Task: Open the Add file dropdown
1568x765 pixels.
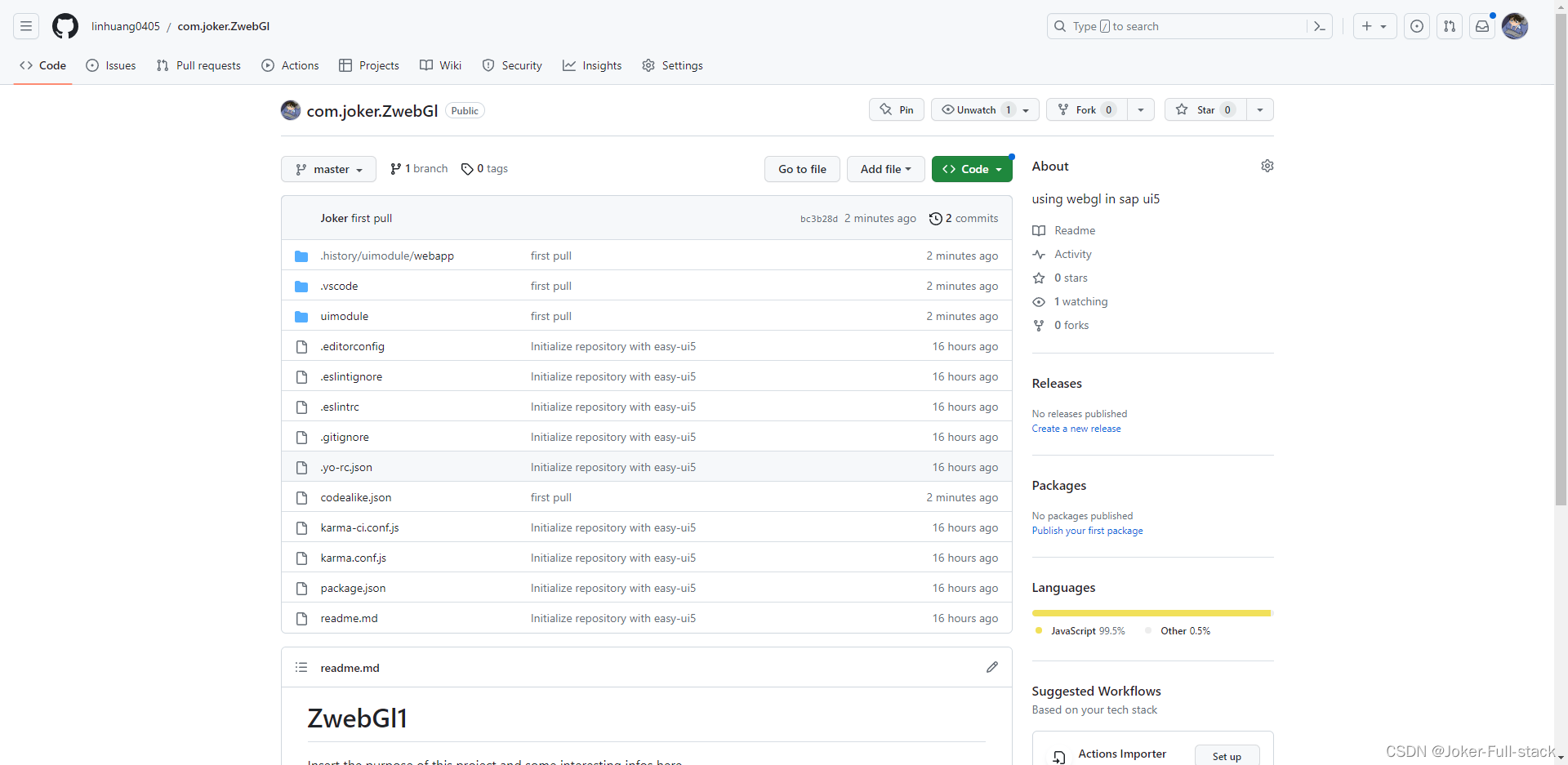Action: pyautogui.click(x=885, y=169)
